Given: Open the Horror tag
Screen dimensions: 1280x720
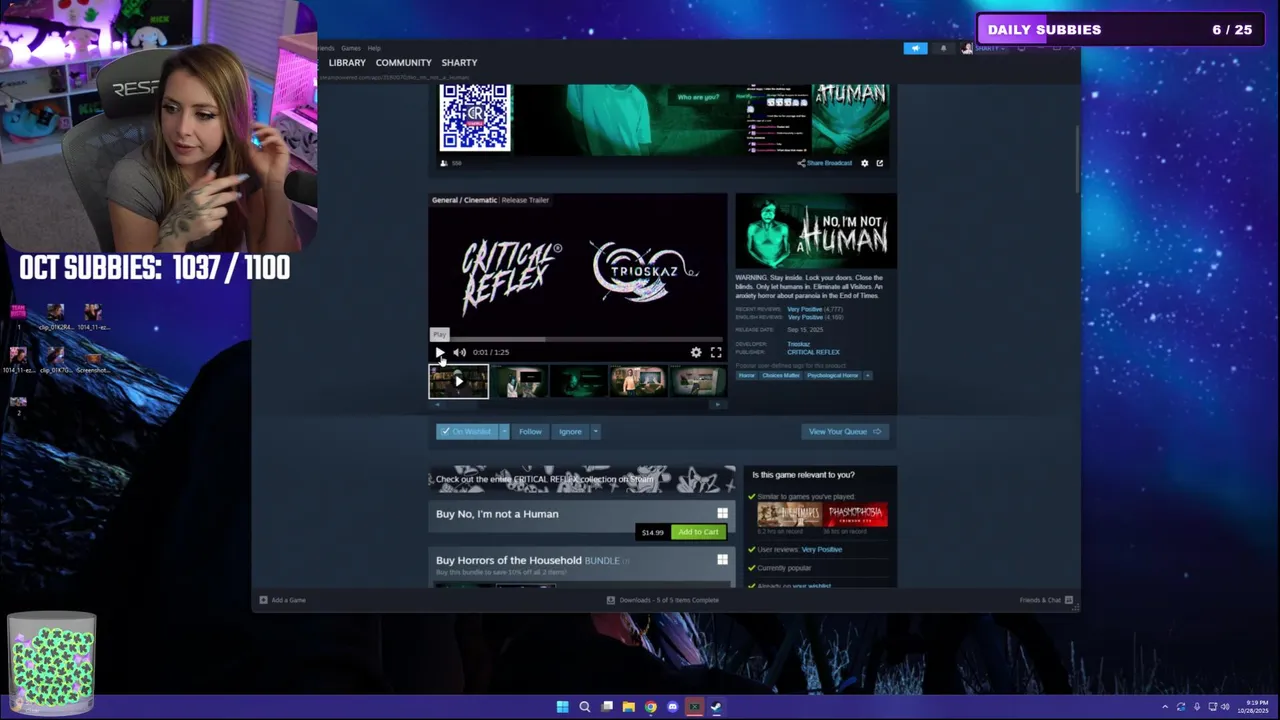Looking at the screenshot, I should coord(747,375).
